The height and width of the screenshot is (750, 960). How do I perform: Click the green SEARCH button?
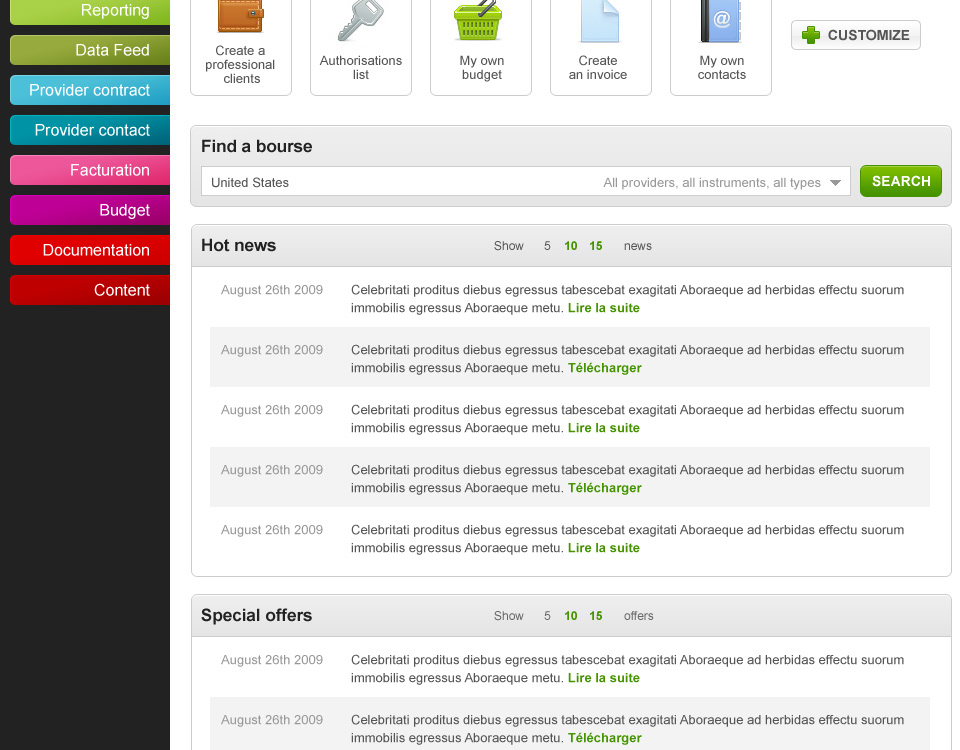[901, 181]
